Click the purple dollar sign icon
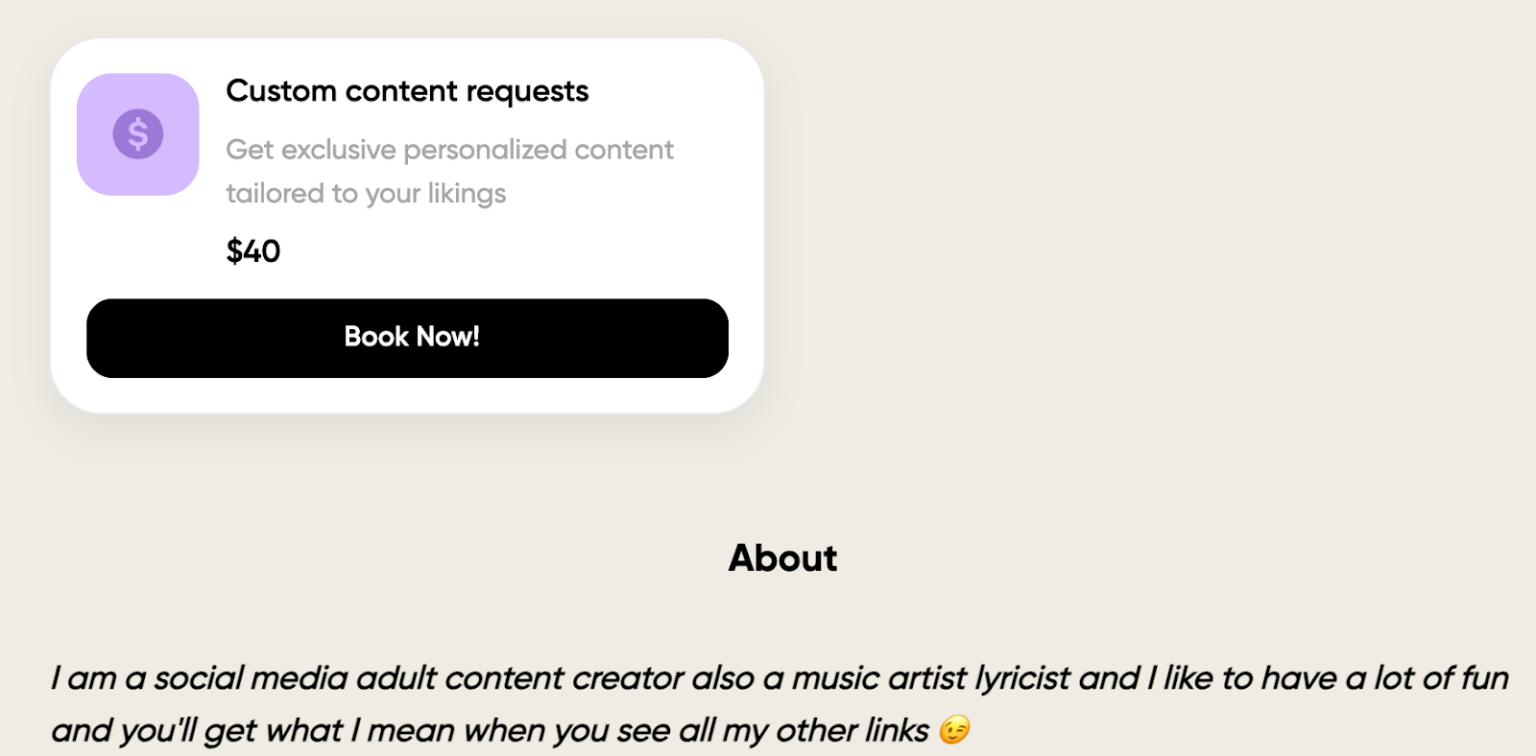1536x756 pixels. point(138,134)
